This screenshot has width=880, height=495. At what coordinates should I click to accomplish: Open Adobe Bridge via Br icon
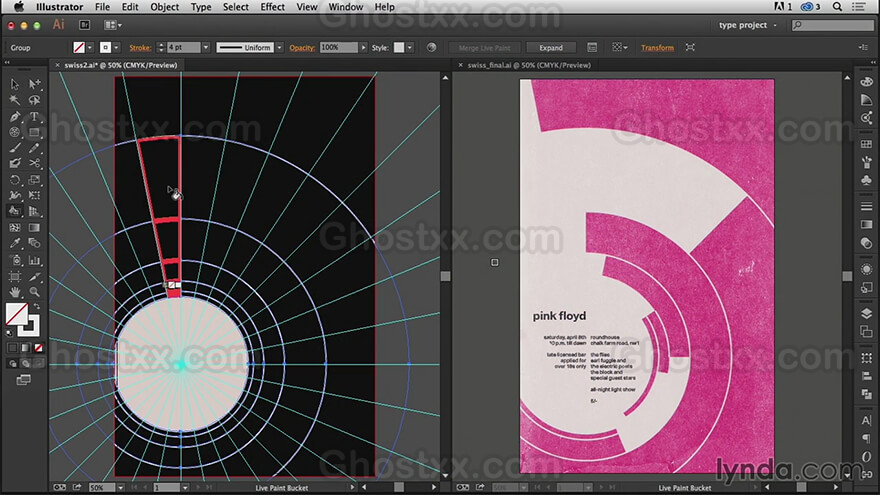[85, 25]
